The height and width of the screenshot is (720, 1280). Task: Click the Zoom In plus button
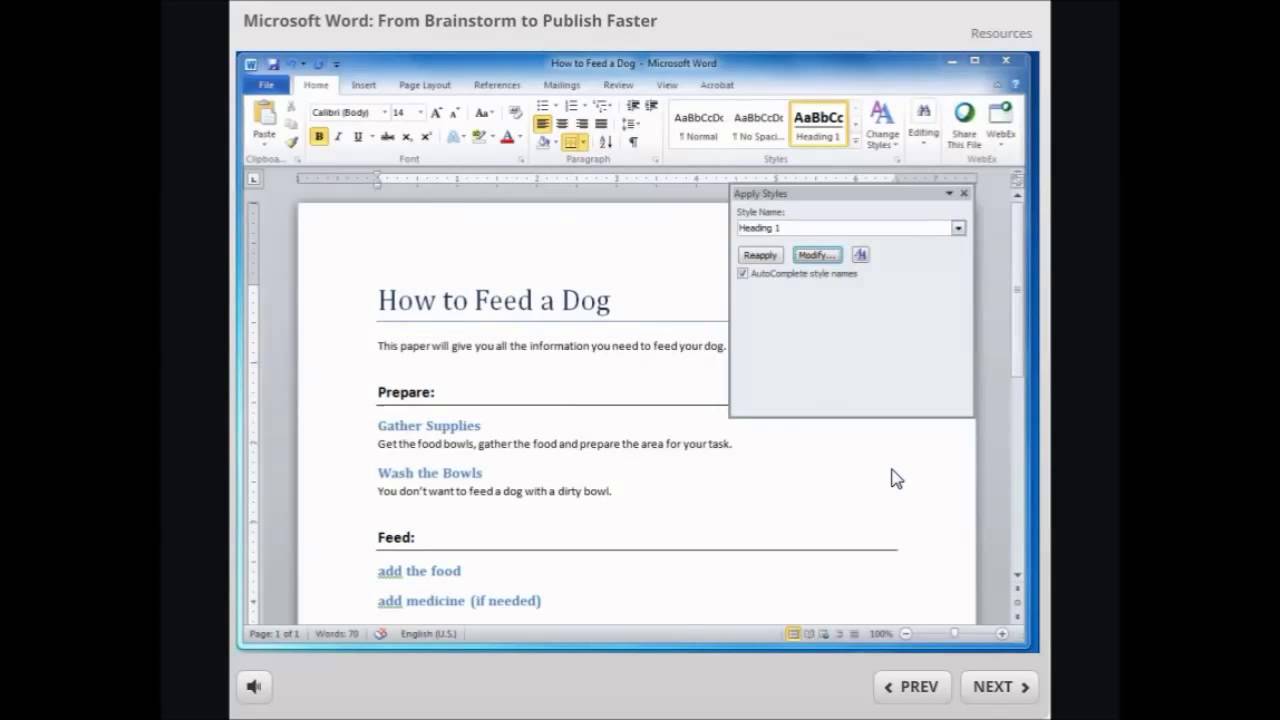pos(1002,634)
